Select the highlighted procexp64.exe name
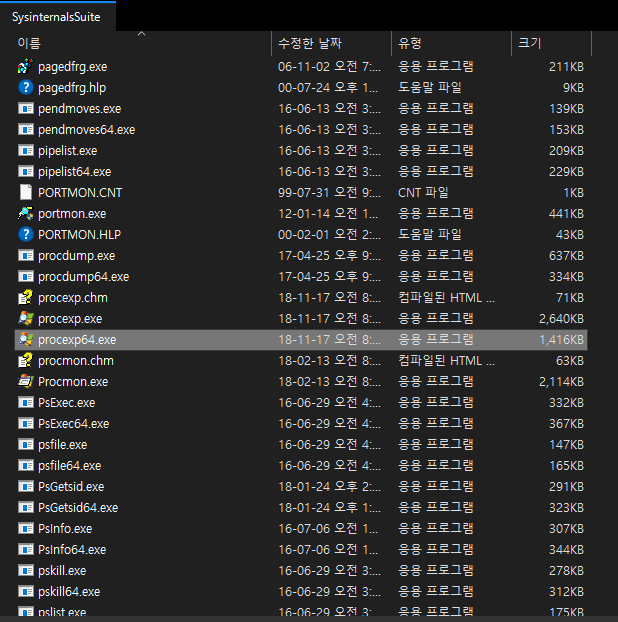Image resolution: width=618 pixels, height=622 pixels. [77, 340]
